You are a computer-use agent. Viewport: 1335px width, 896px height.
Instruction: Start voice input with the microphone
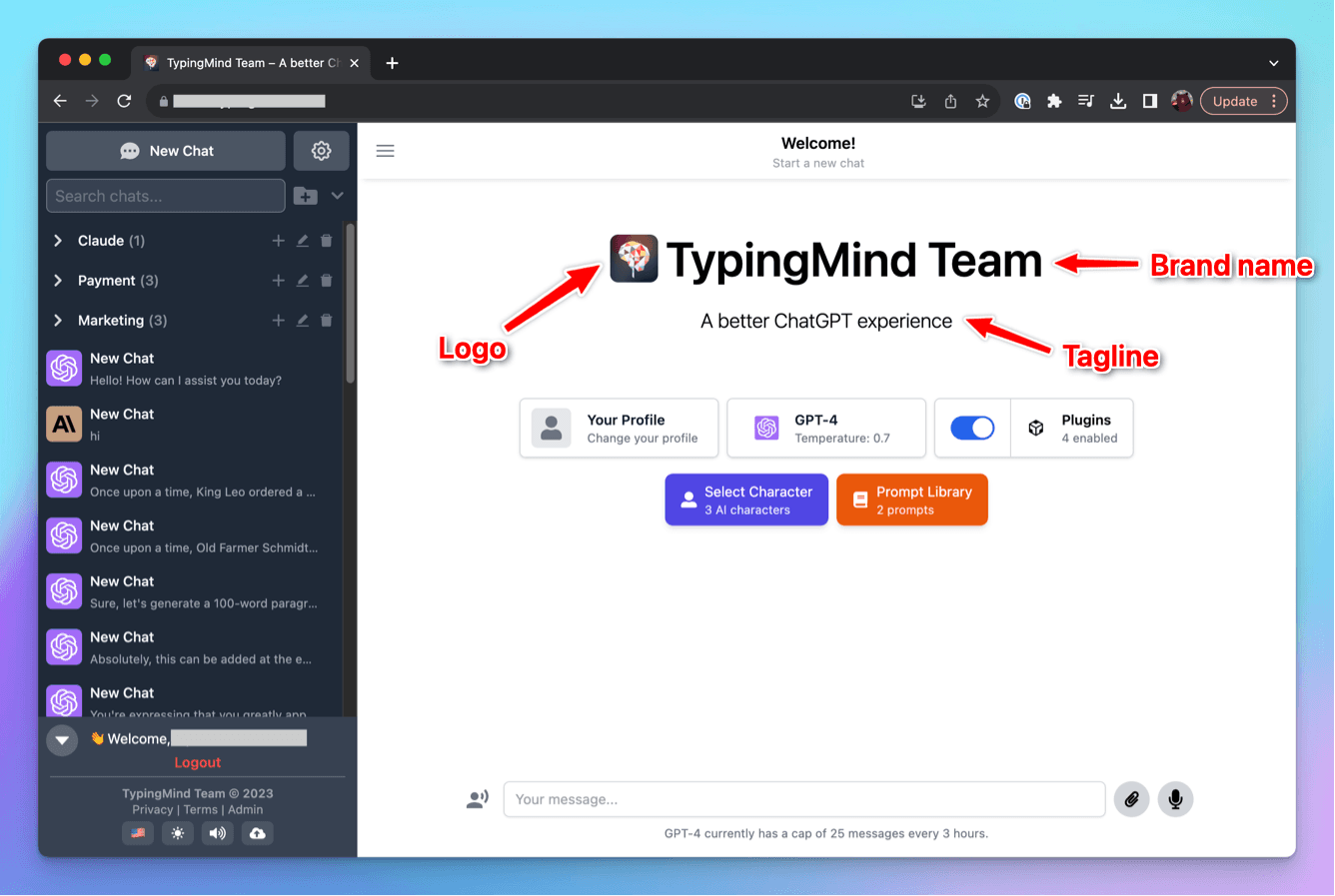click(1175, 799)
